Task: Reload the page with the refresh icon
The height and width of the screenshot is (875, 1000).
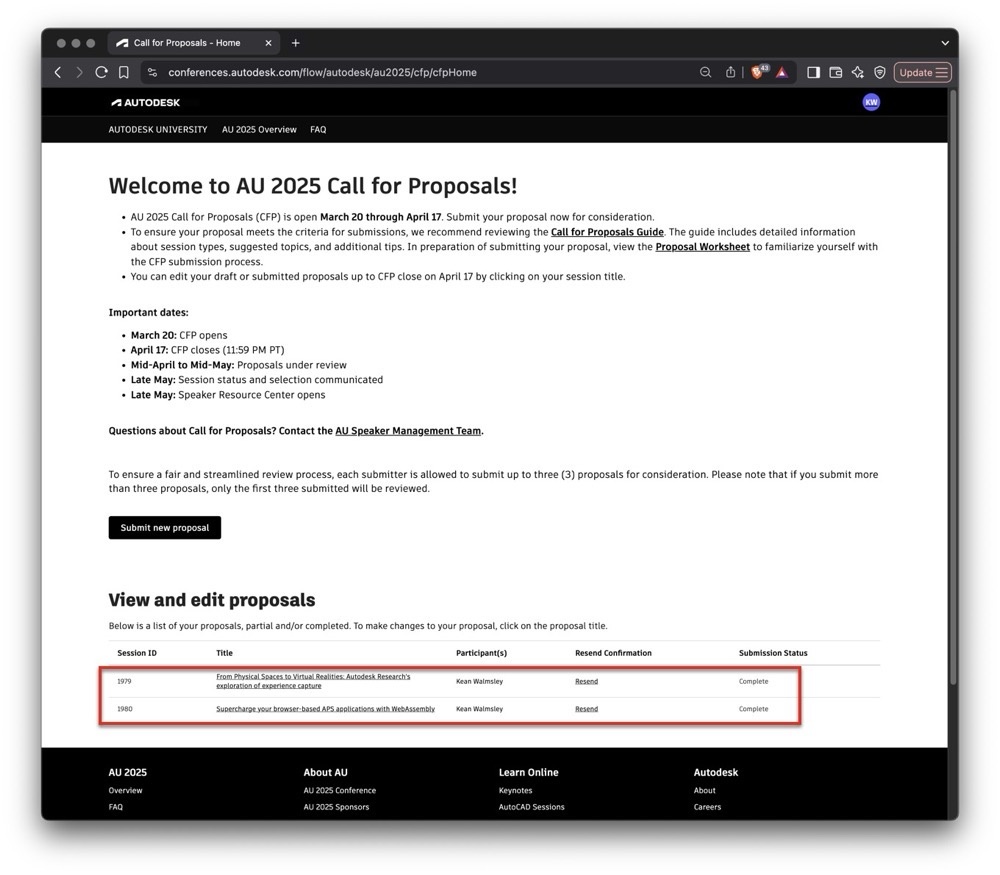Action: (x=101, y=72)
